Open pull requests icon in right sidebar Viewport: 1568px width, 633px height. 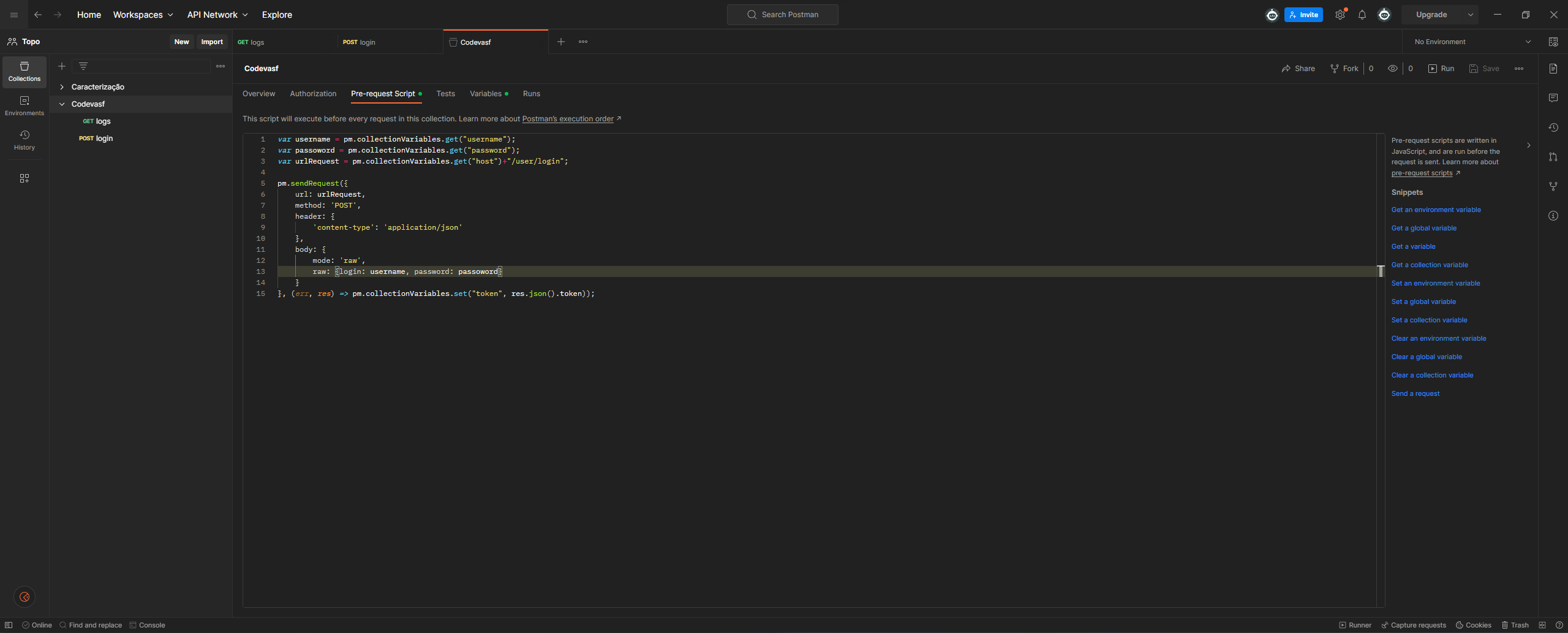point(1553,157)
